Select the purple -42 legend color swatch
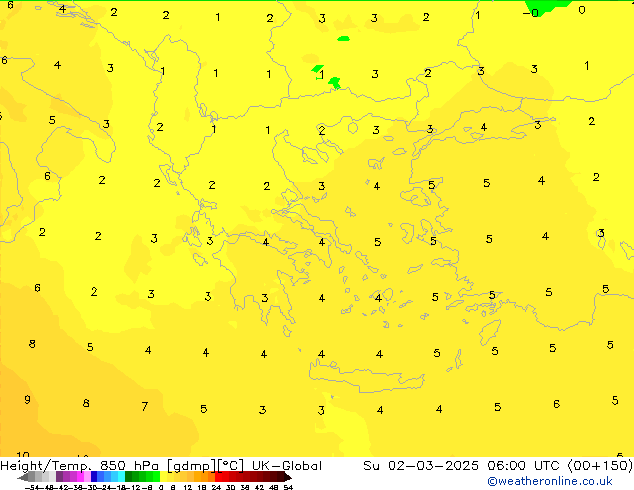The image size is (634, 490). click(59, 477)
